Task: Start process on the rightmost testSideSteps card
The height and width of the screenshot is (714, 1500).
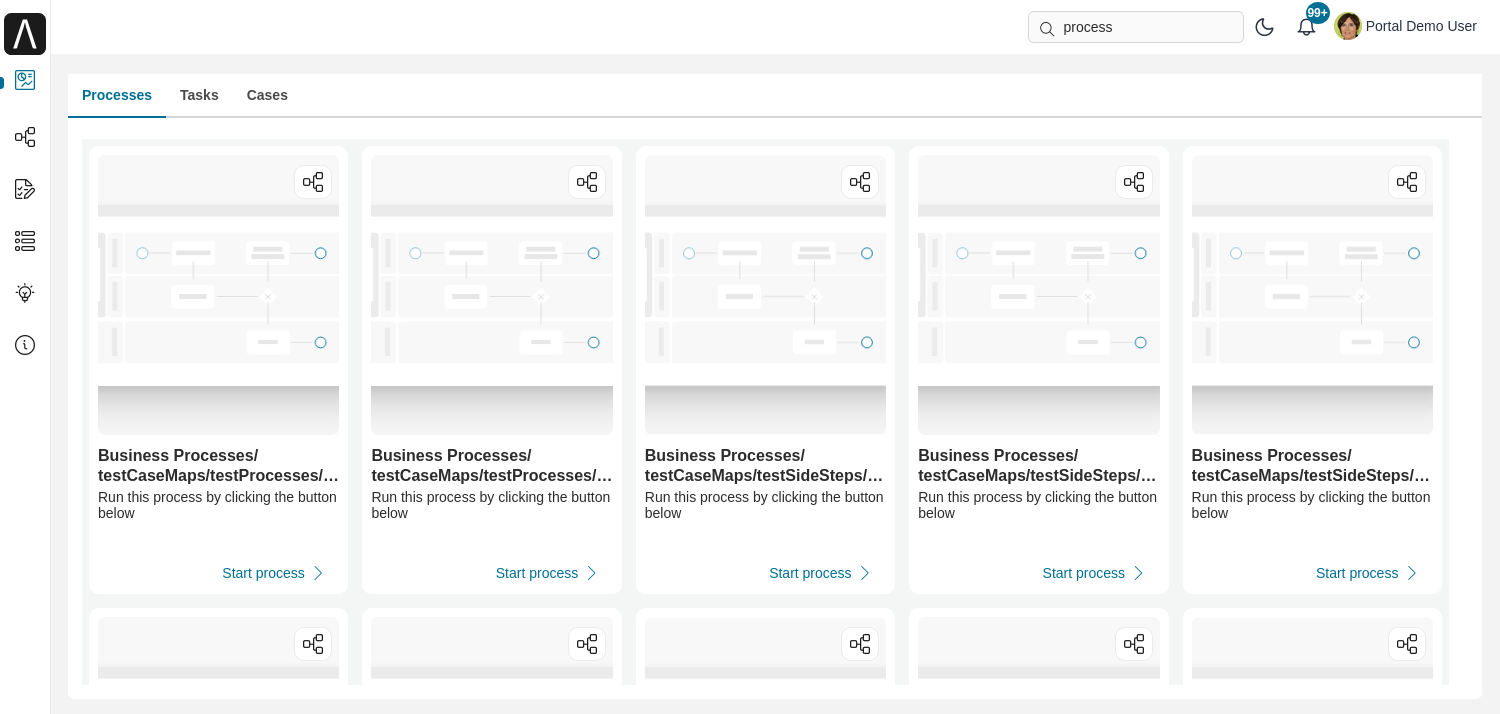Action: pyautogui.click(x=1357, y=573)
